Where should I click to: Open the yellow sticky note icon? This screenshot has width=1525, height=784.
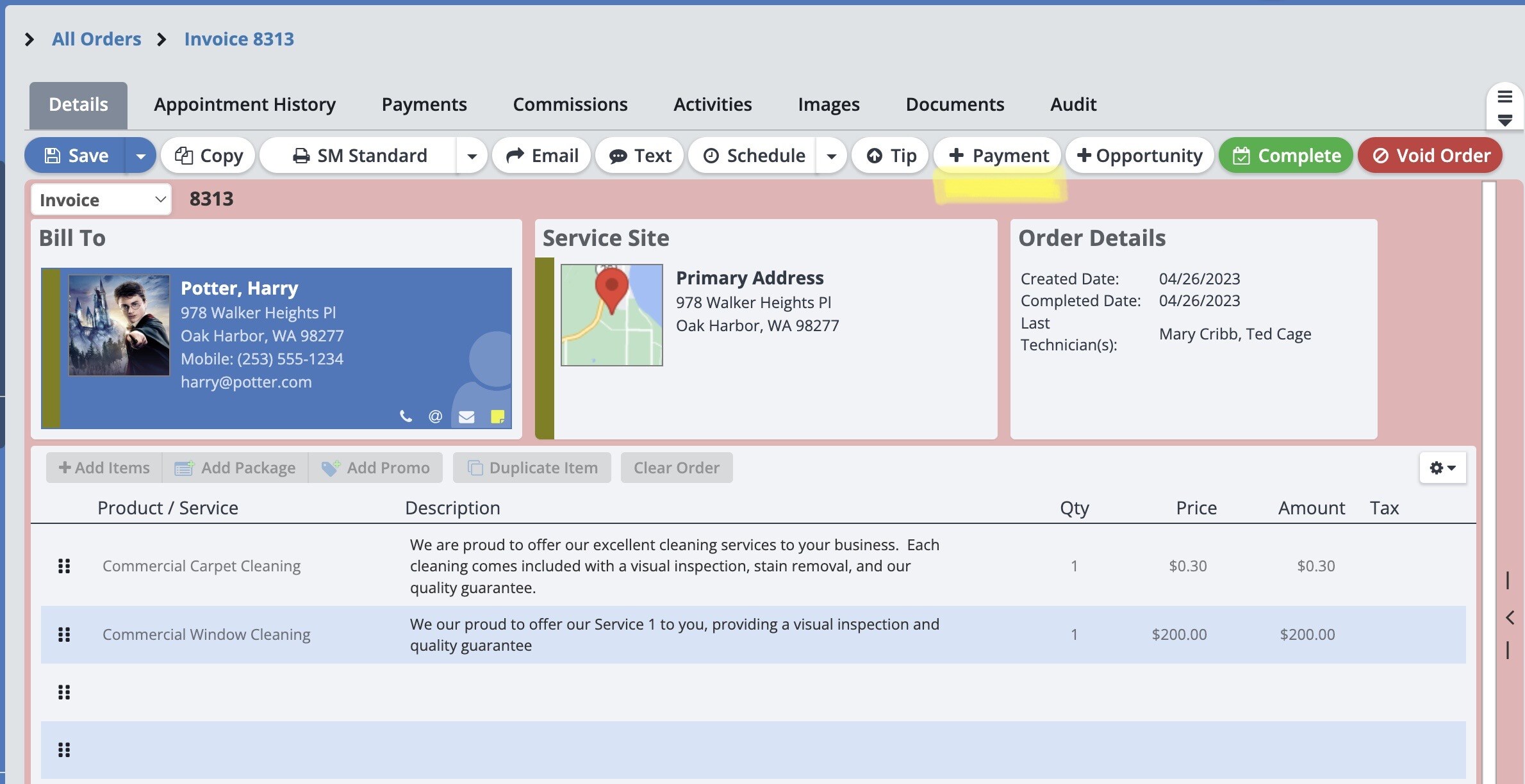click(497, 417)
